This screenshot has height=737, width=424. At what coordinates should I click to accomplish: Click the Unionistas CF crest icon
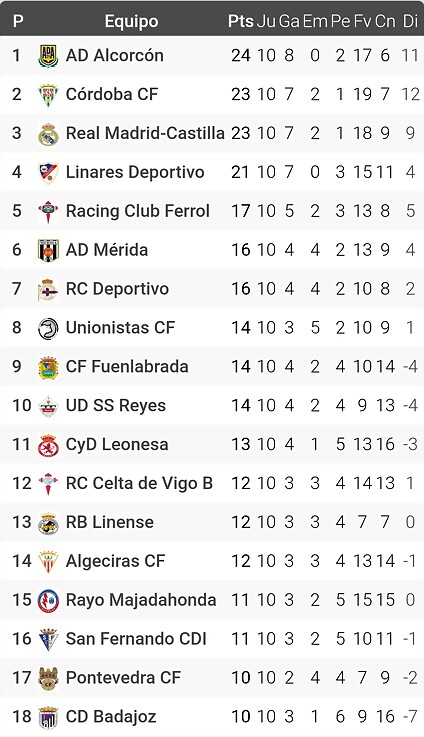tap(48, 329)
